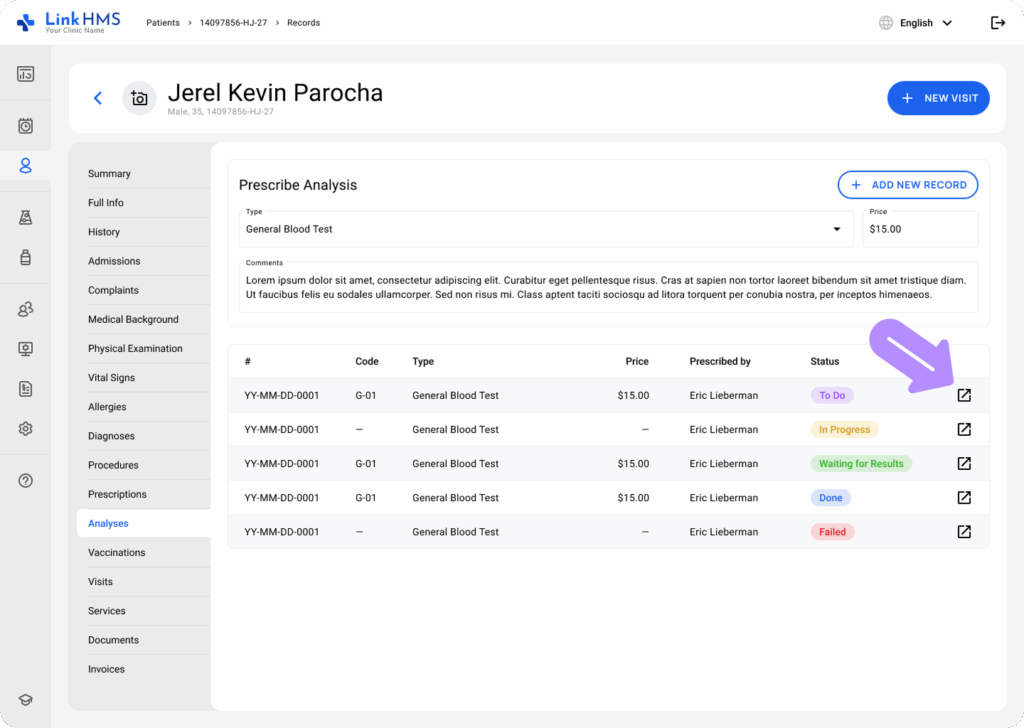Click the graduation cap icon in sidebar

[x=25, y=700]
